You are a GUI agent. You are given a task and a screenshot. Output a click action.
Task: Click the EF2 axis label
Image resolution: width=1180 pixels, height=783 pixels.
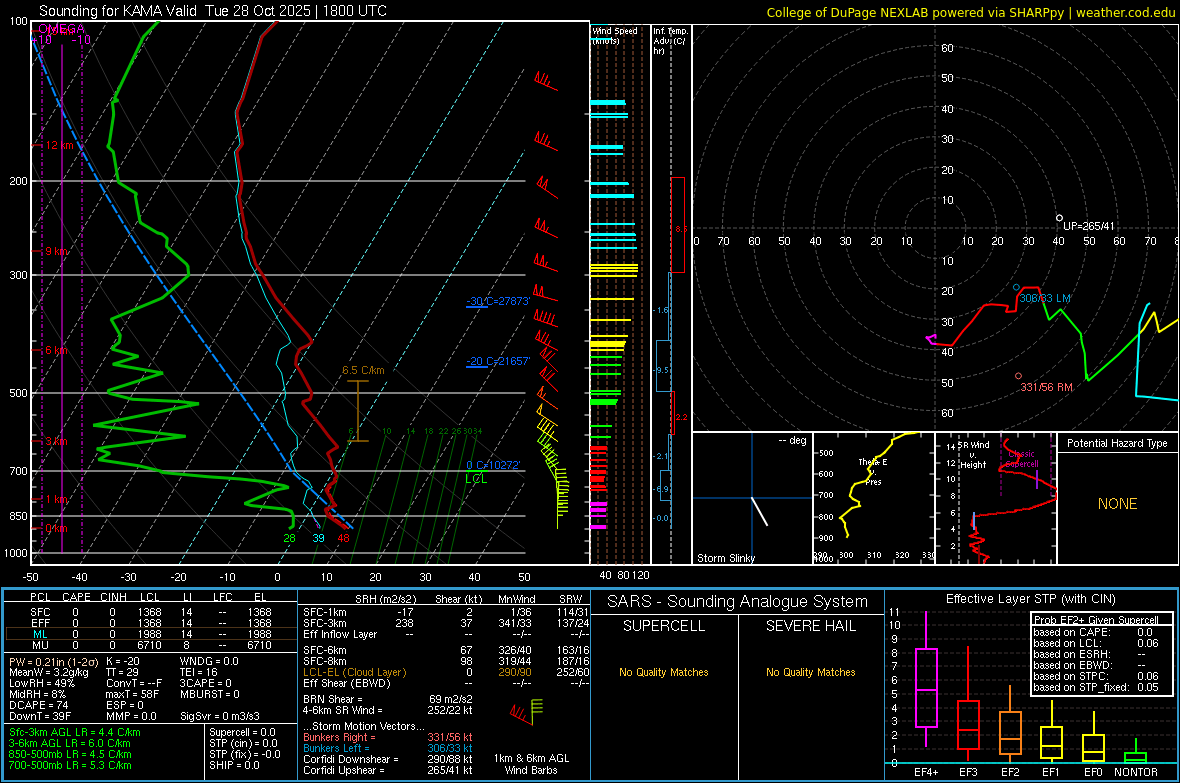[1010, 772]
